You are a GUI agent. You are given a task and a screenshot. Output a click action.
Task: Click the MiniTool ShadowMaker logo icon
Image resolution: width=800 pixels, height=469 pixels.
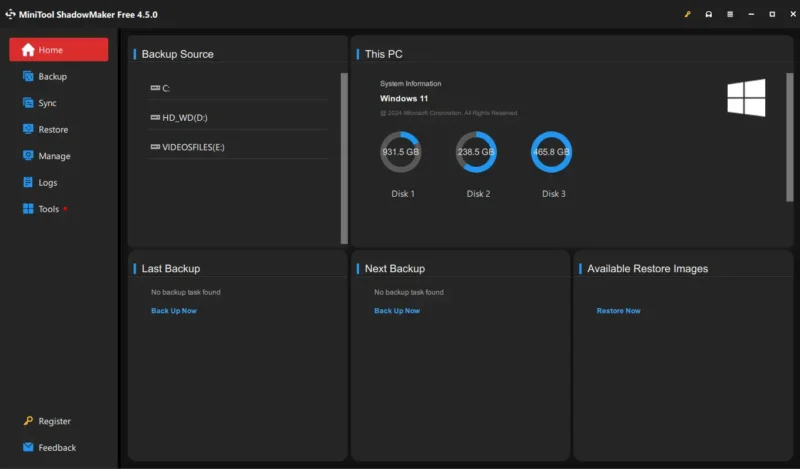click(x=10, y=14)
